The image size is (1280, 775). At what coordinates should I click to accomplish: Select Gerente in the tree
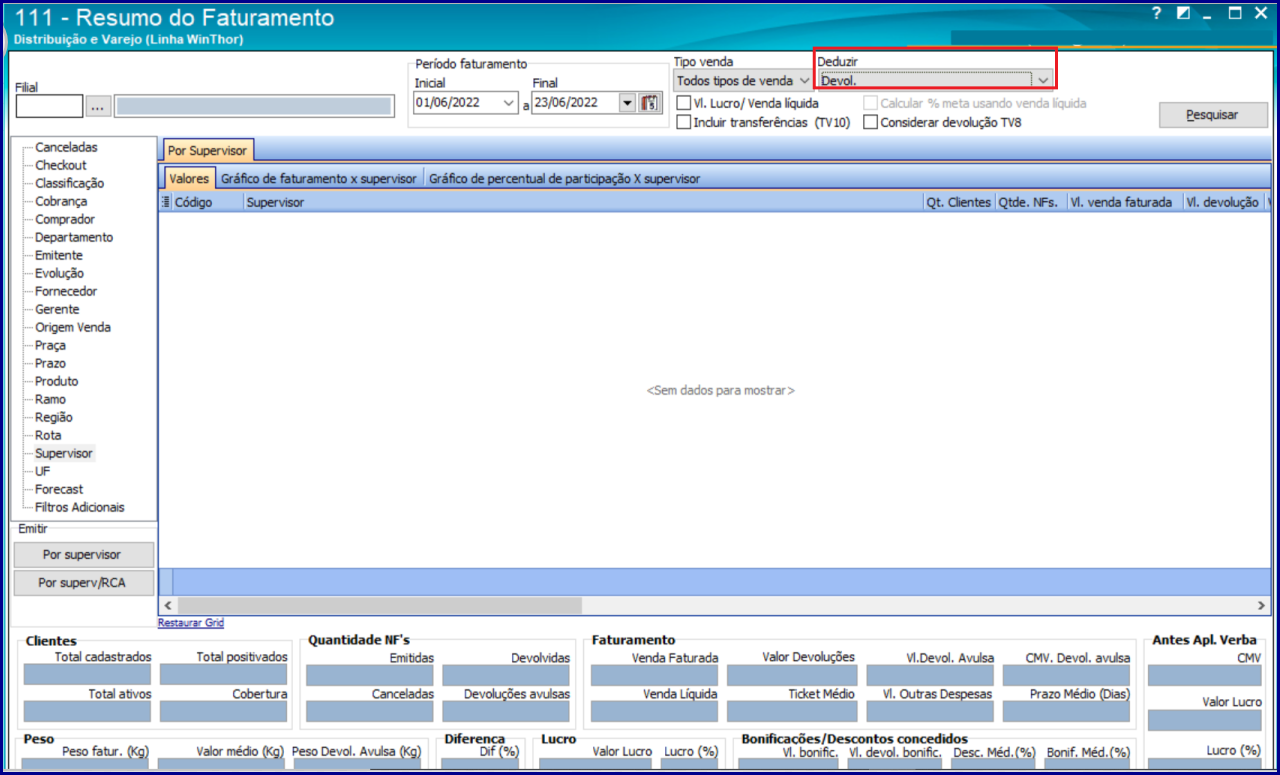57,309
